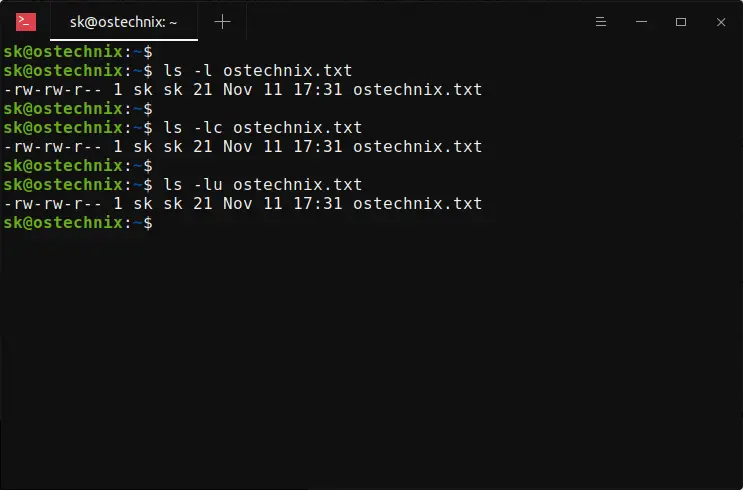The image size is (743, 490).
Task: Minimize the terminal window
Action: point(641,21)
